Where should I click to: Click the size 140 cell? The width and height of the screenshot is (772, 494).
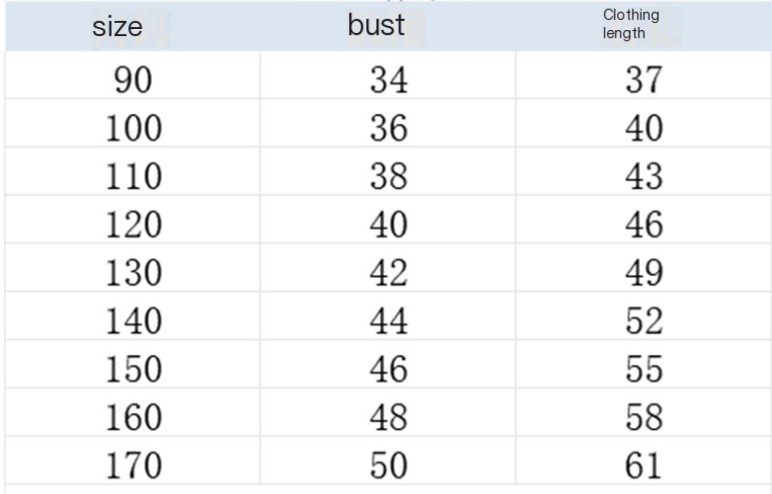click(133, 321)
